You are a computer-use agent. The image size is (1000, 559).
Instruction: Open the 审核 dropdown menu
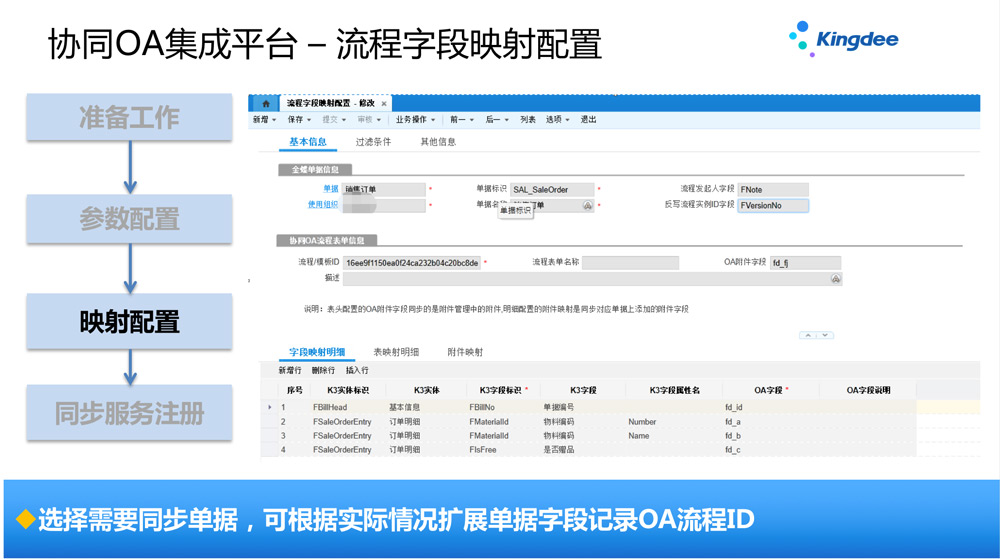(x=369, y=119)
